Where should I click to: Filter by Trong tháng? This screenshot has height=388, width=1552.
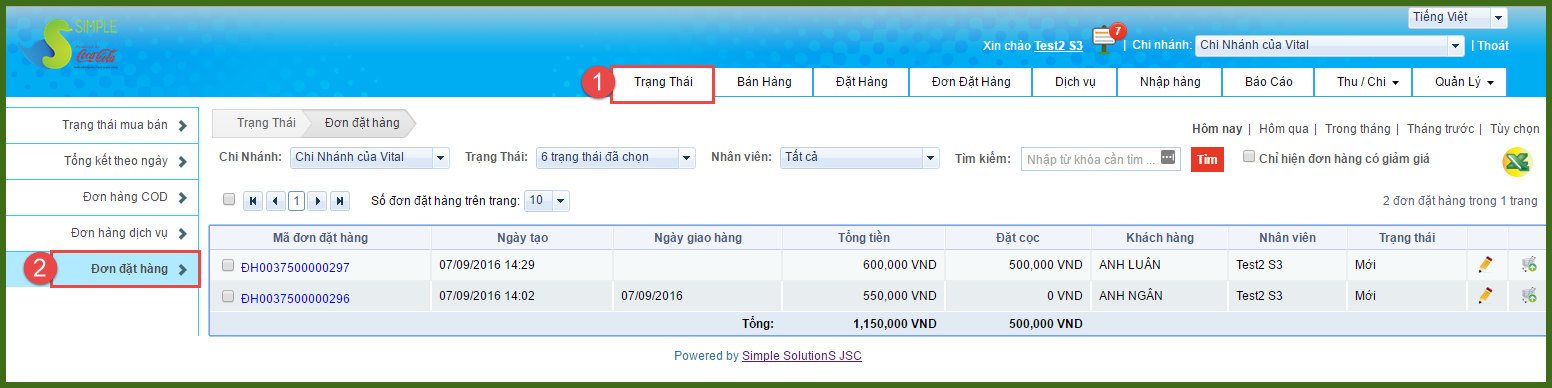point(1358,129)
